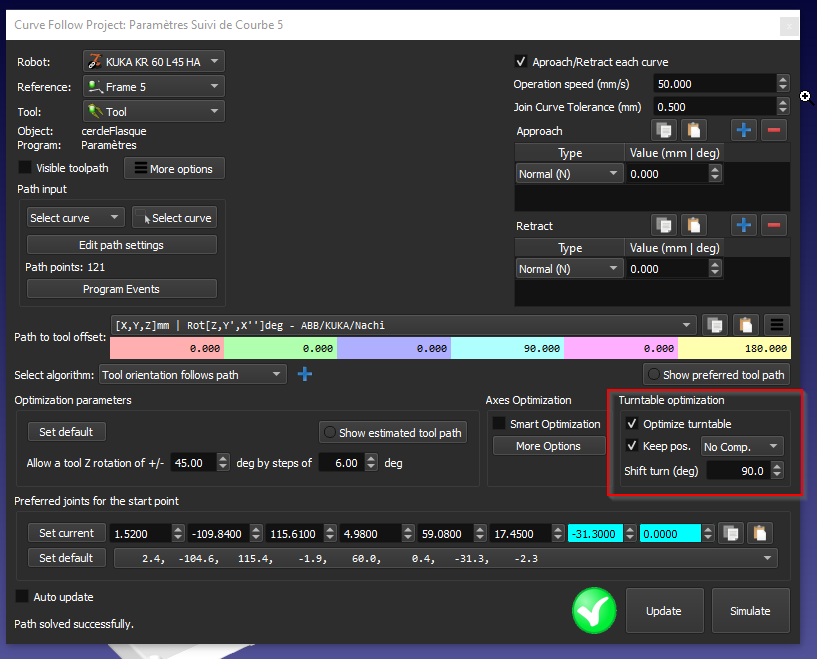Remove the Retract movement with minus icon
The image size is (817, 659).
774,225
